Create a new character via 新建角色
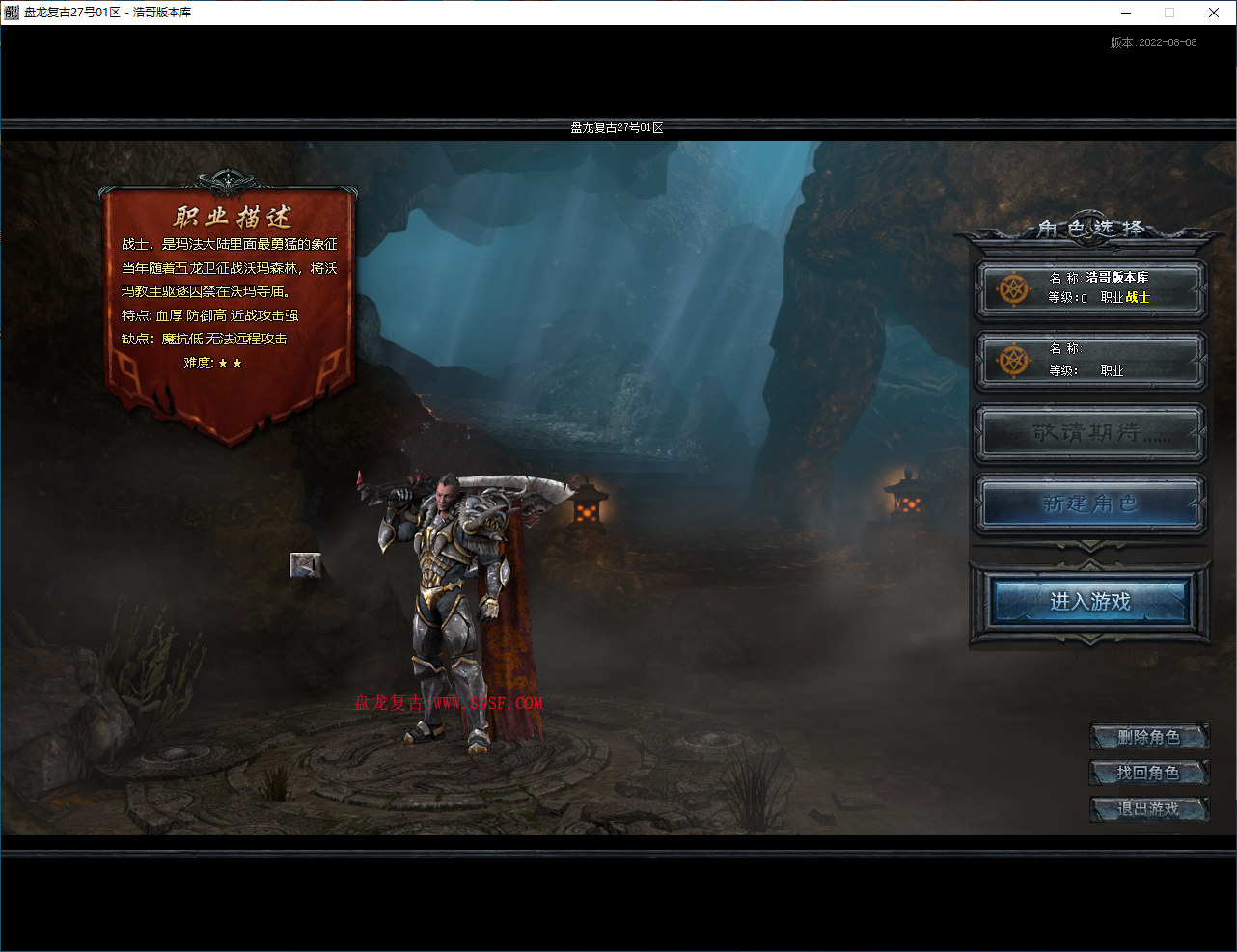Viewport: 1237px width, 952px height. (1090, 503)
